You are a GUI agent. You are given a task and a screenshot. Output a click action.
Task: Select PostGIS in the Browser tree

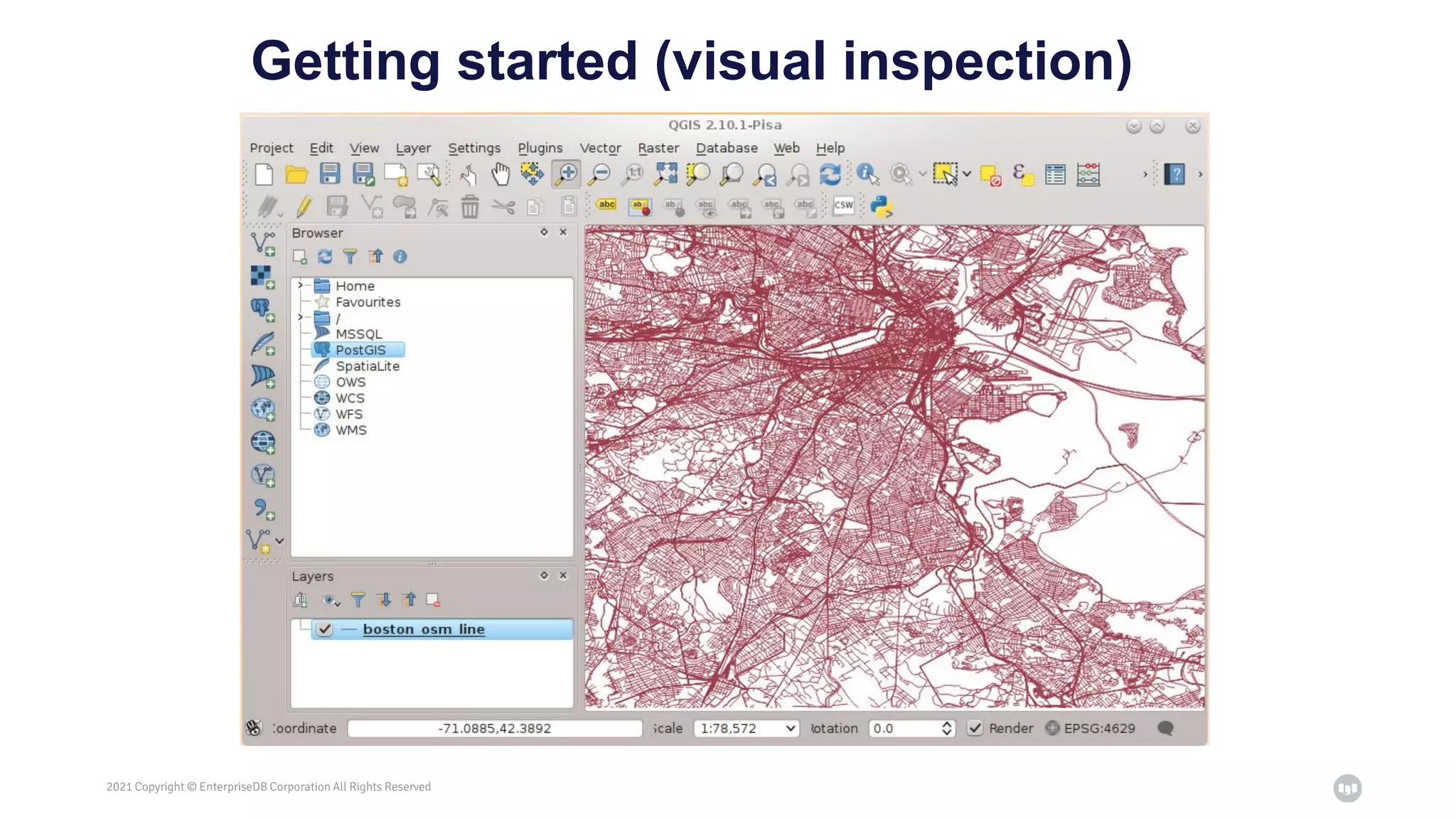(360, 350)
